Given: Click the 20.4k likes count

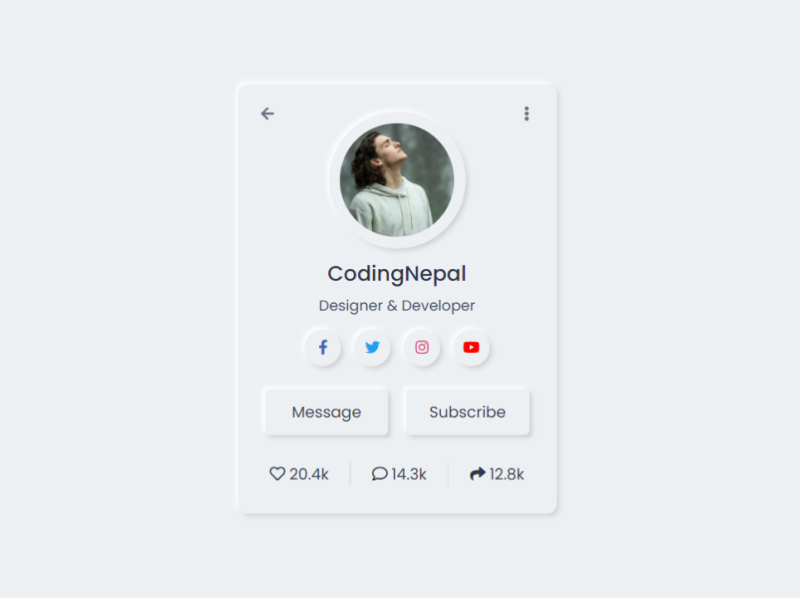Looking at the screenshot, I should [x=309, y=474].
